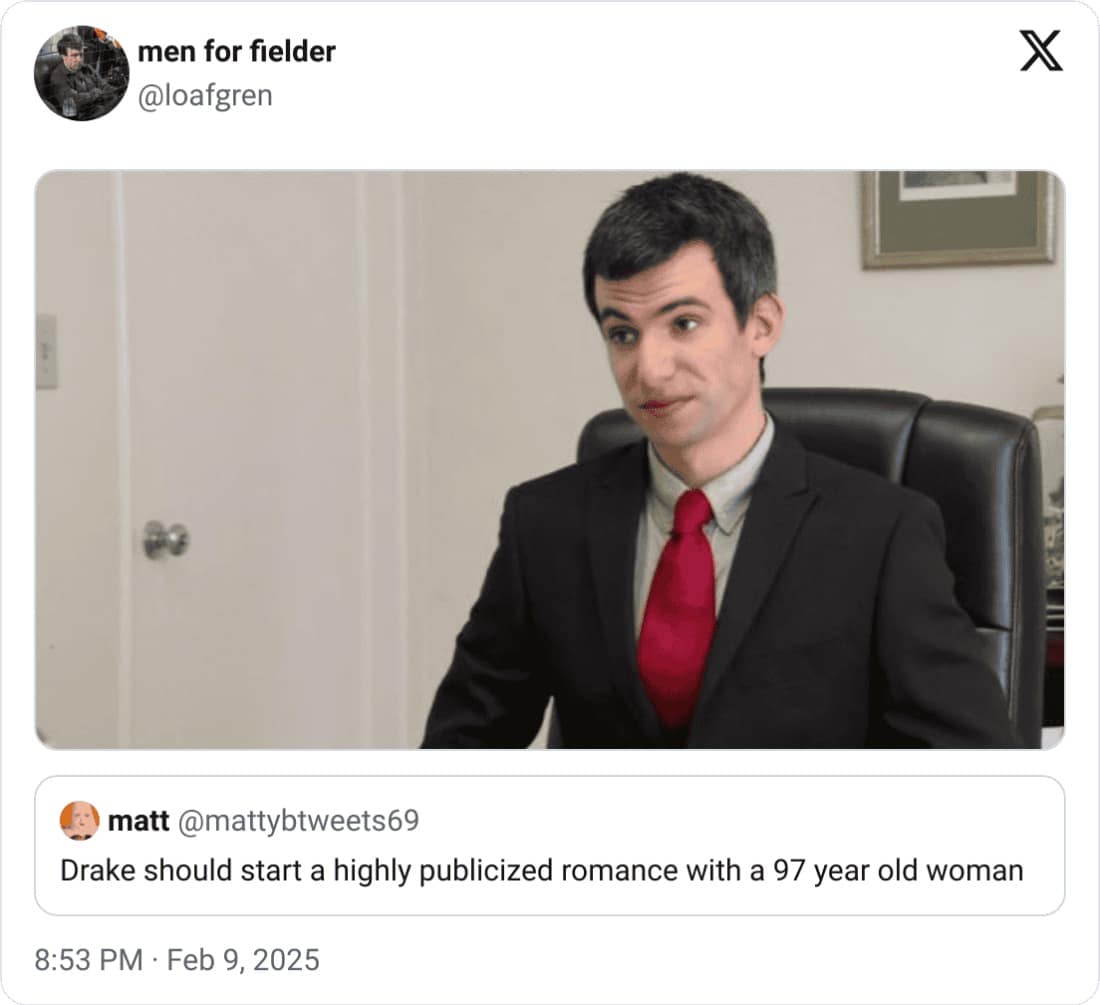The height and width of the screenshot is (1005, 1100).
Task: Open the 'men for fielder' display name
Action: [236, 51]
